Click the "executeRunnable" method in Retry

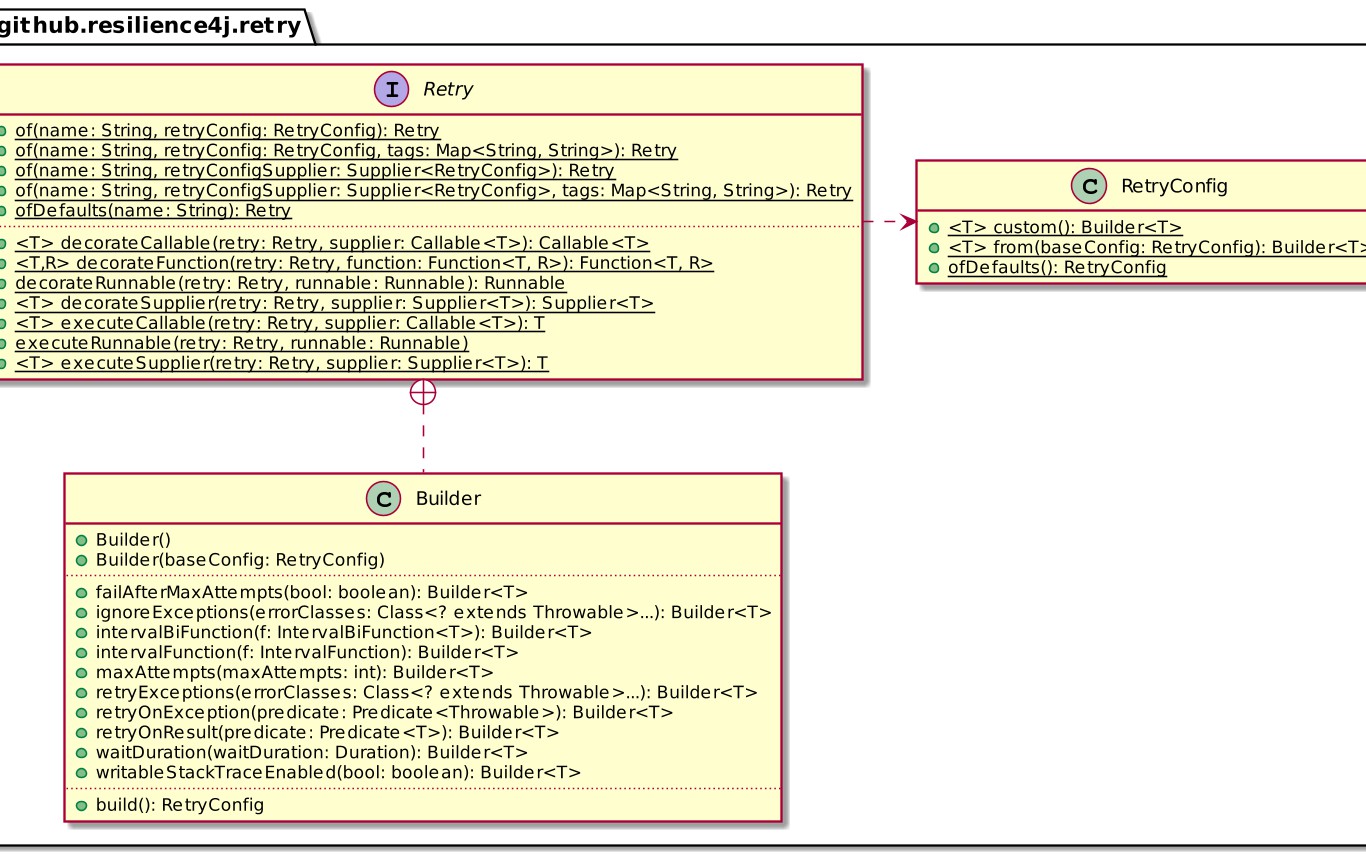[242, 344]
